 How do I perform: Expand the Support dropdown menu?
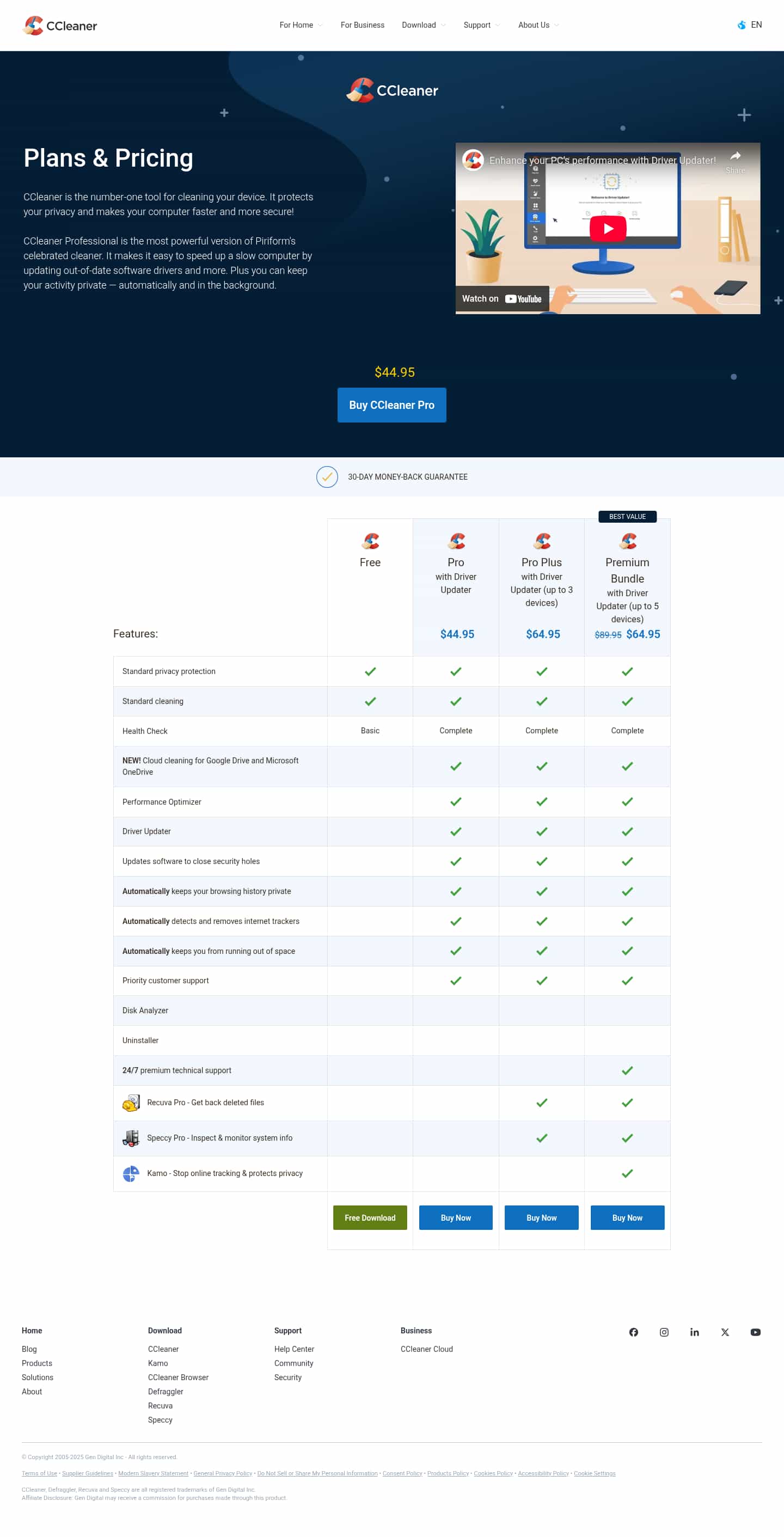pyautogui.click(x=481, y=25)
